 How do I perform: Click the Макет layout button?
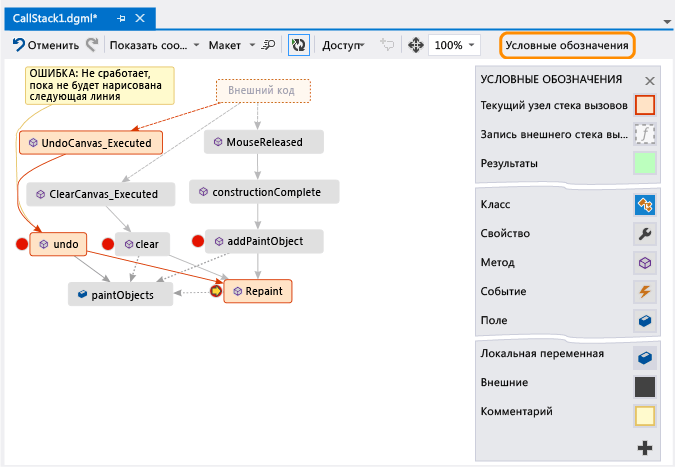(225, 45)
